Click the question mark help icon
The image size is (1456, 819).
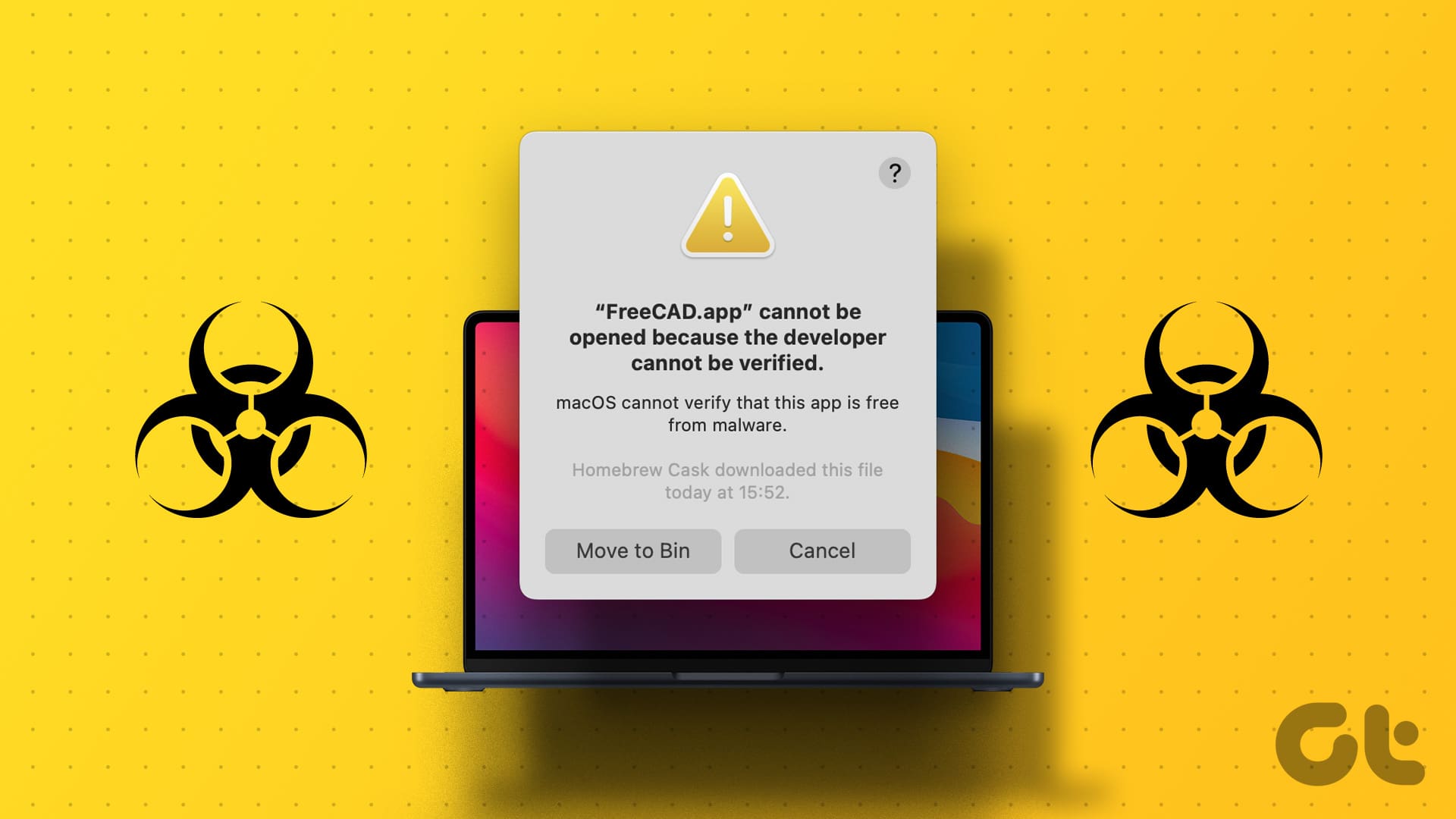(x=893, y=173)
